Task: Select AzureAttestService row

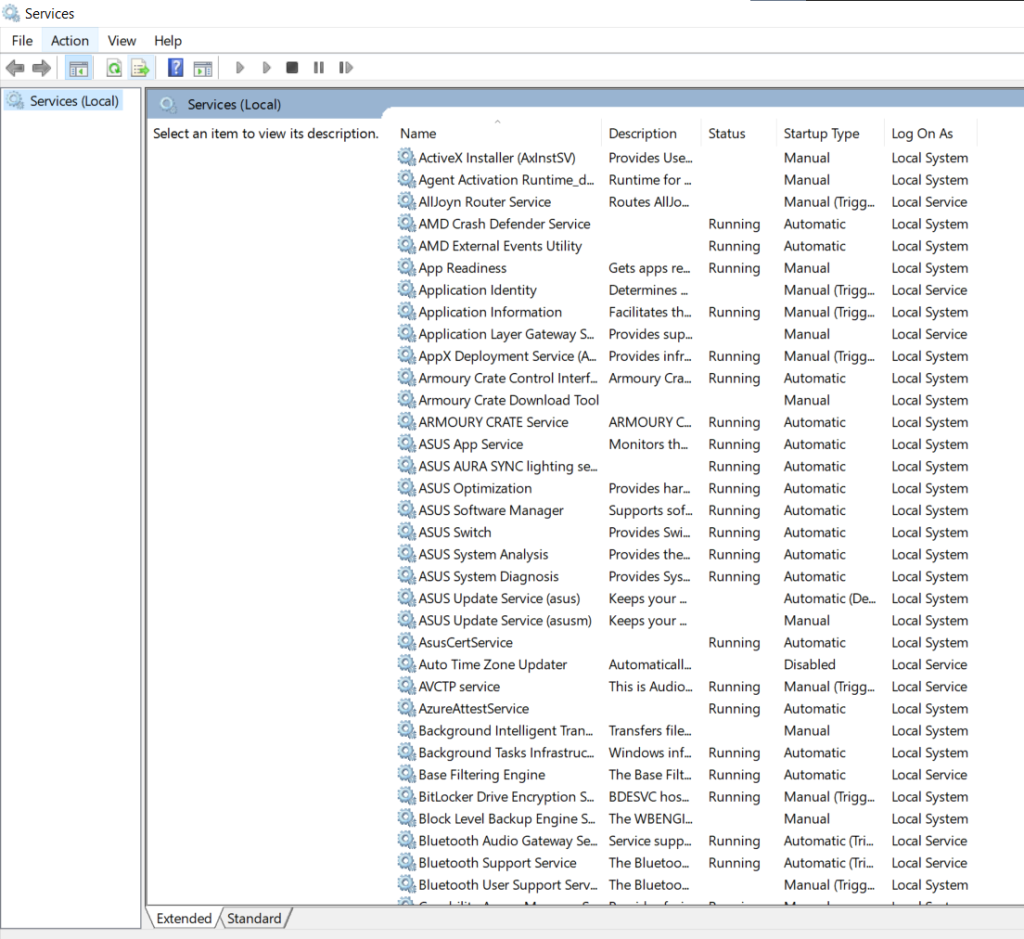Action: [x=684, y=708]
